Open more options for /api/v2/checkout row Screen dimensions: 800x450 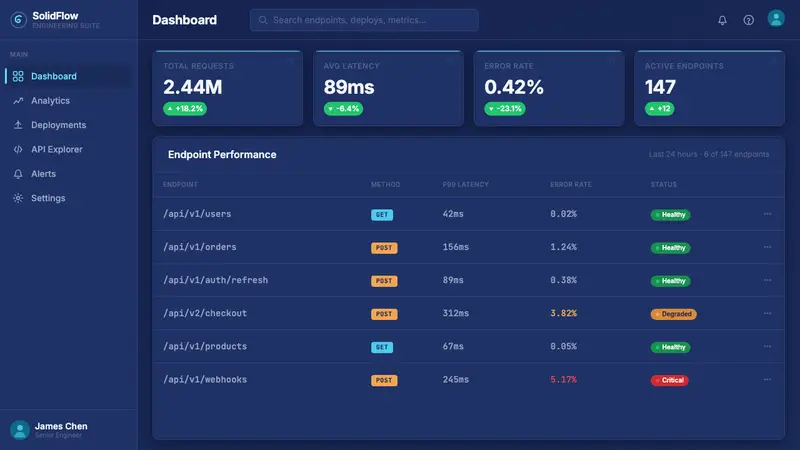tap(767, 313)
